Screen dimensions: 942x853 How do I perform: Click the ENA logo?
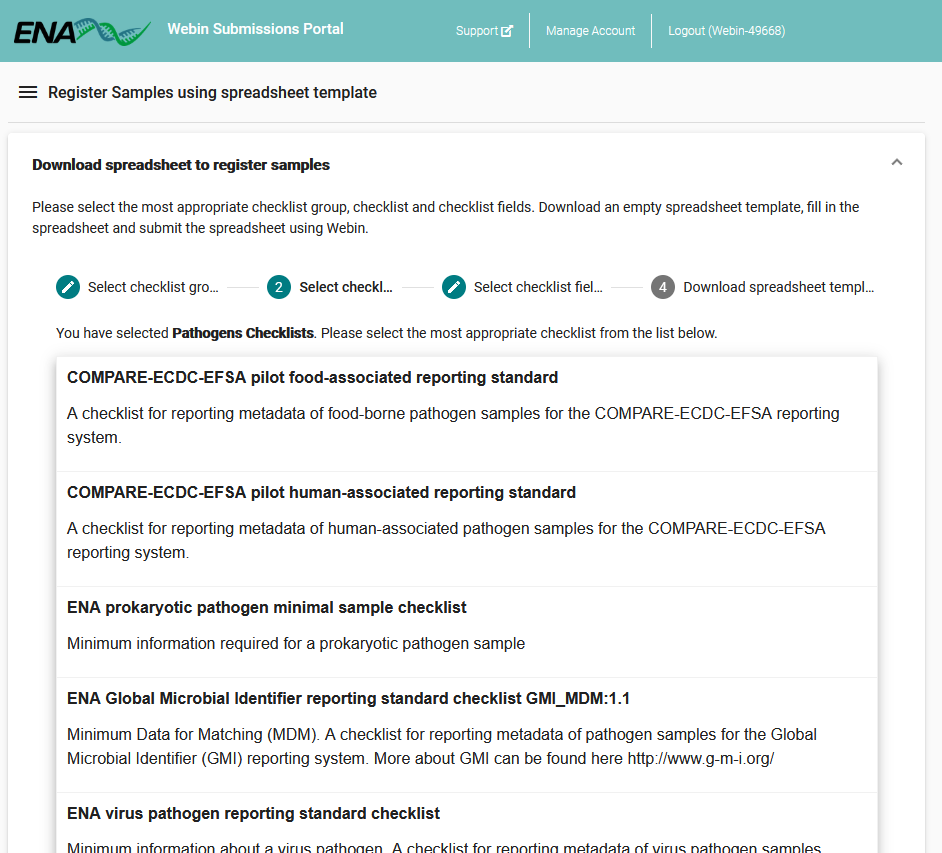point(82,32)
